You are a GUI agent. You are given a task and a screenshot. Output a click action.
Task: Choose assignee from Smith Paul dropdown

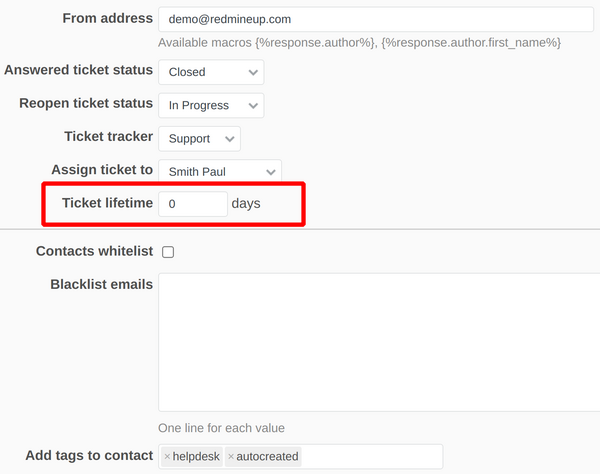coord(220,171)
